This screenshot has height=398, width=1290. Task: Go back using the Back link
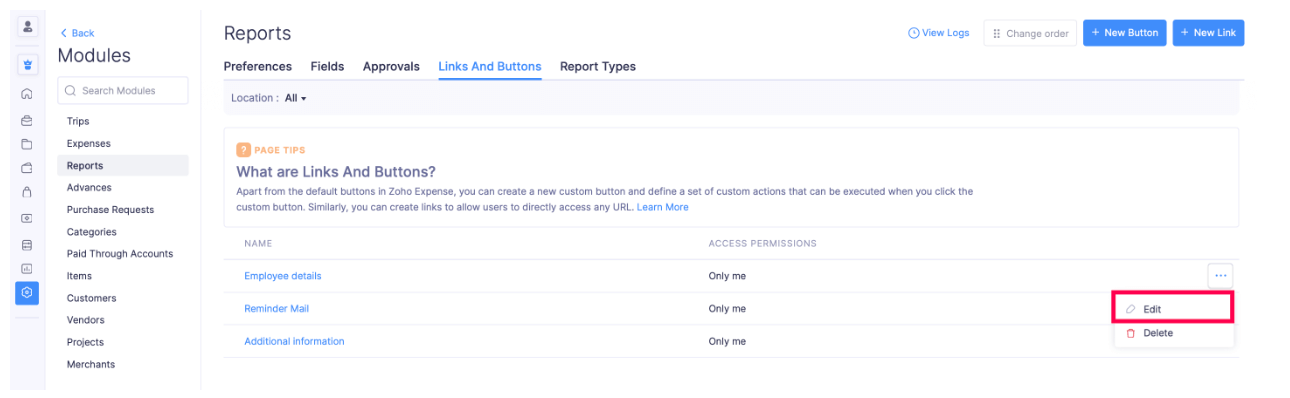(77, 33)
